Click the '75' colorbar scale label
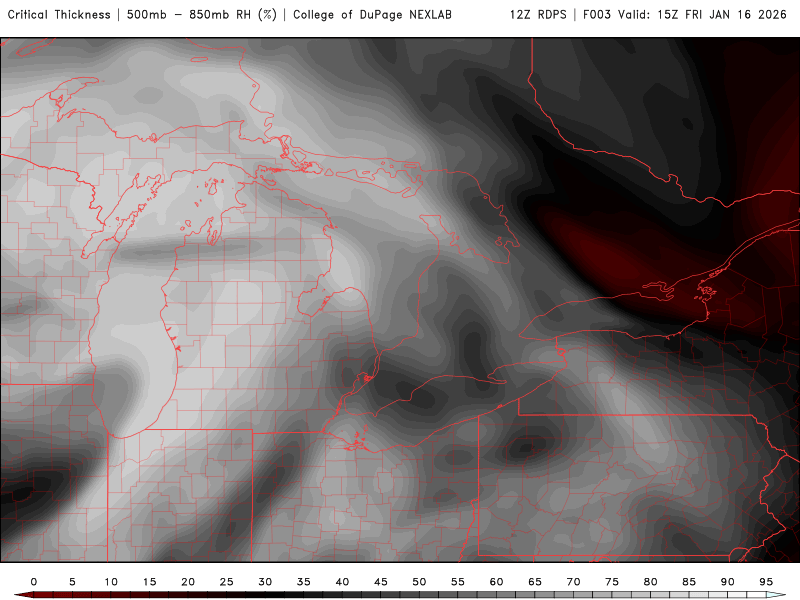 [612, 582]
